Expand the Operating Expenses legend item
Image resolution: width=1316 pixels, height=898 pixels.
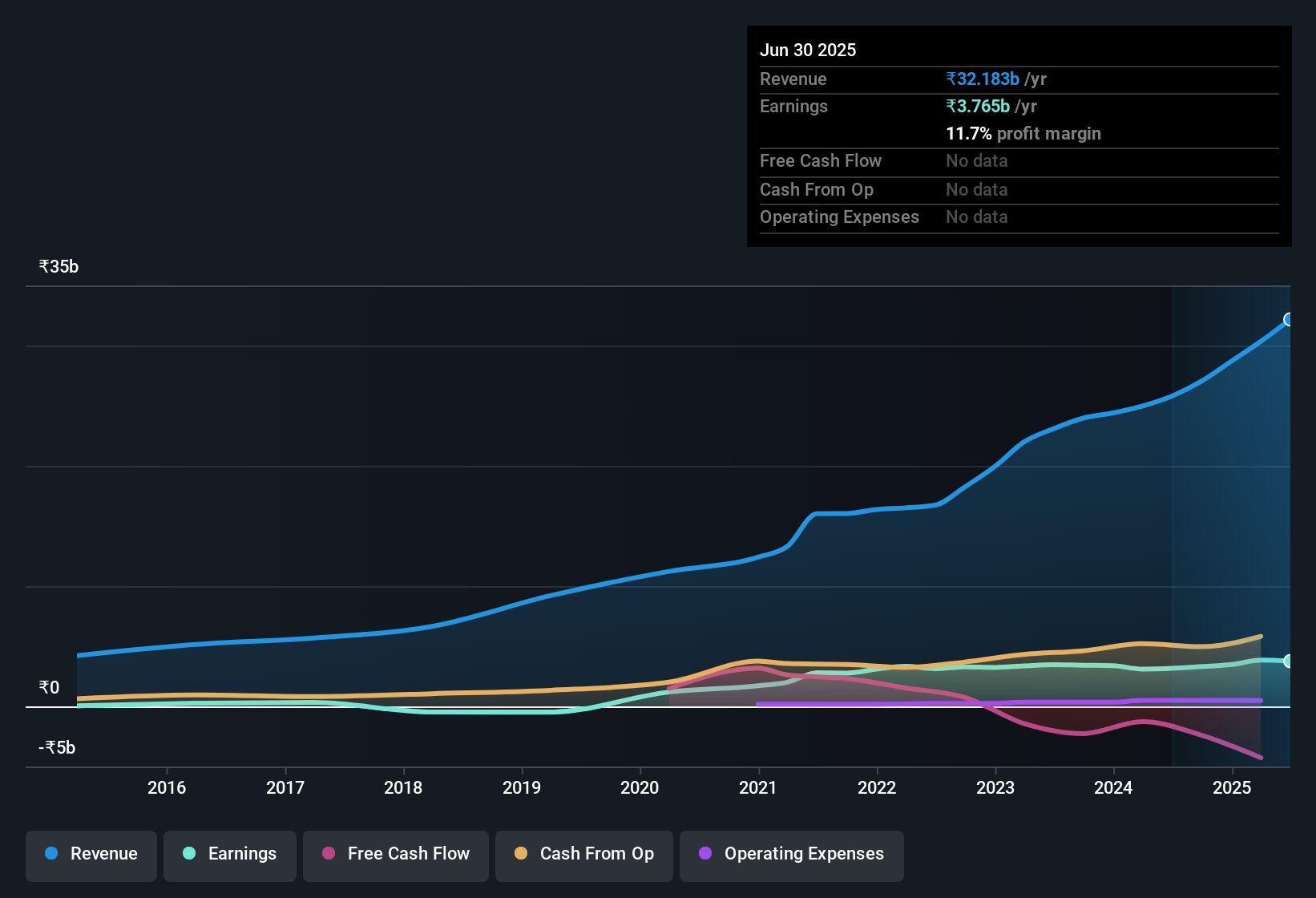pos(791,854)
